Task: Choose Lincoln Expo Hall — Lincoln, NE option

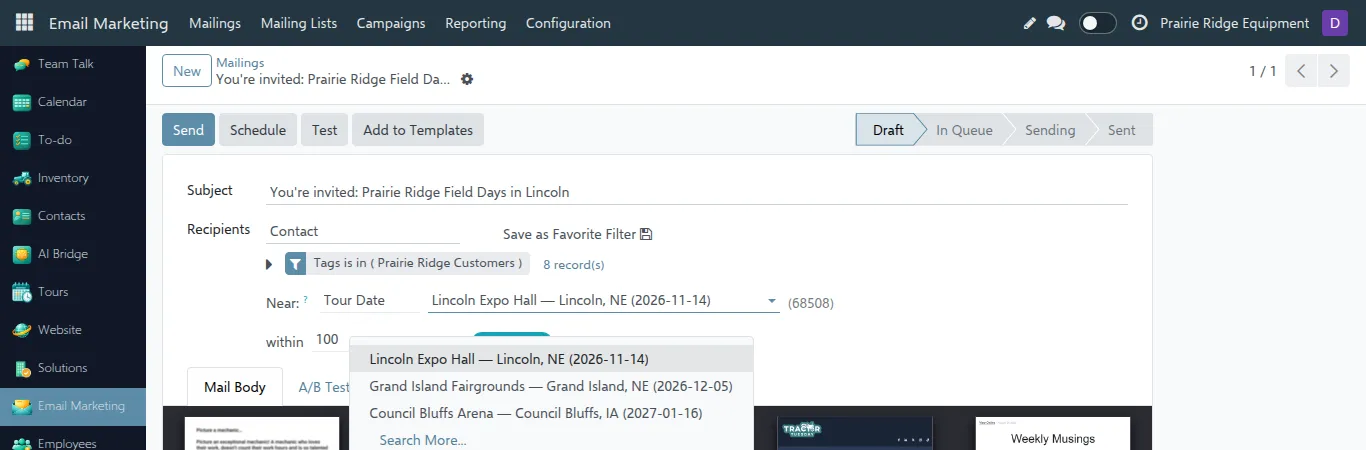Action: coord(551,359)
